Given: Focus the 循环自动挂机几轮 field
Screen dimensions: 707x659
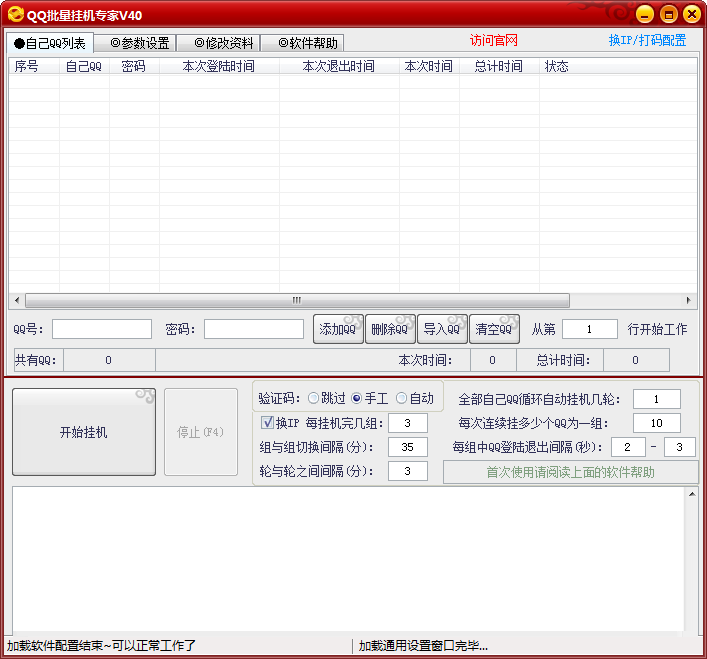Looking at the screenshot, I should (x=656, y=399).
